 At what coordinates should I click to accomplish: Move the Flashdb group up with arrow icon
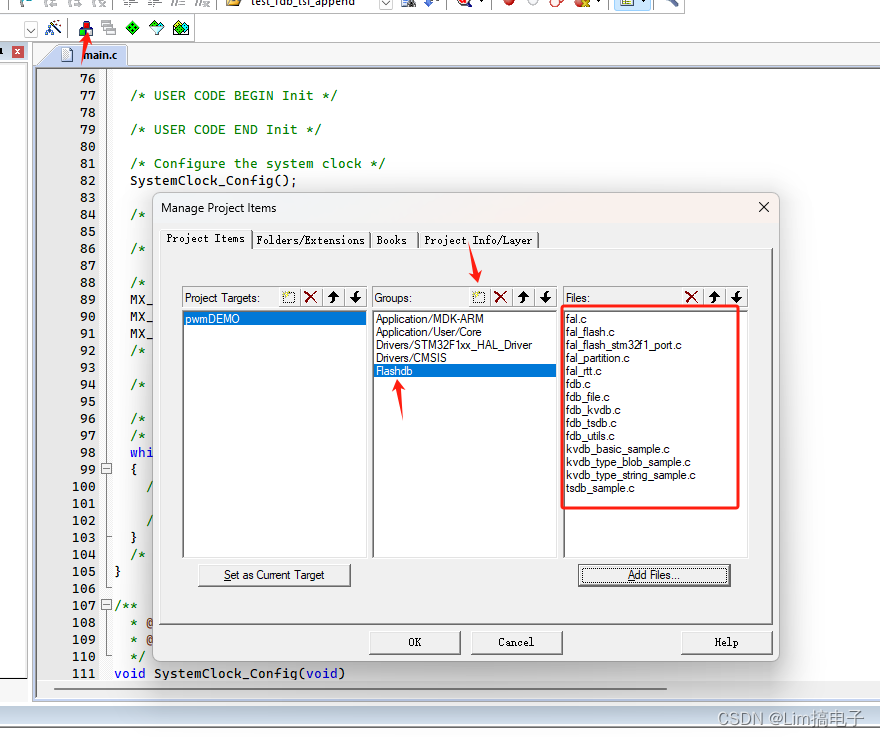(524, 297)
